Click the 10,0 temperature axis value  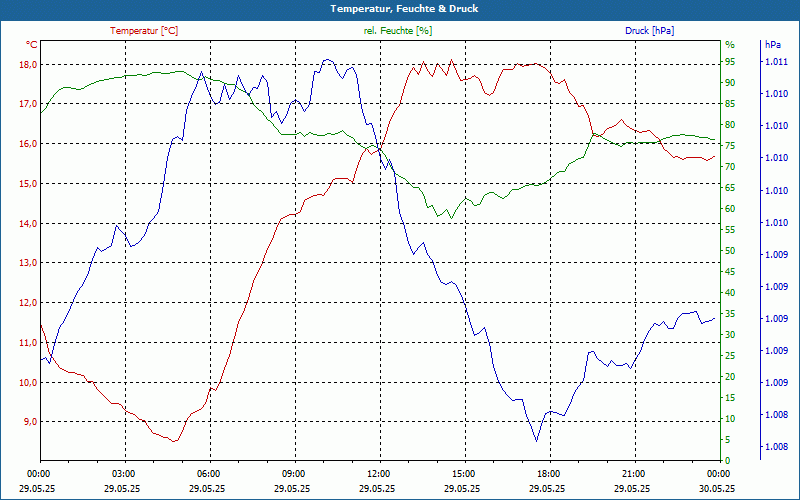click(29, 382)
